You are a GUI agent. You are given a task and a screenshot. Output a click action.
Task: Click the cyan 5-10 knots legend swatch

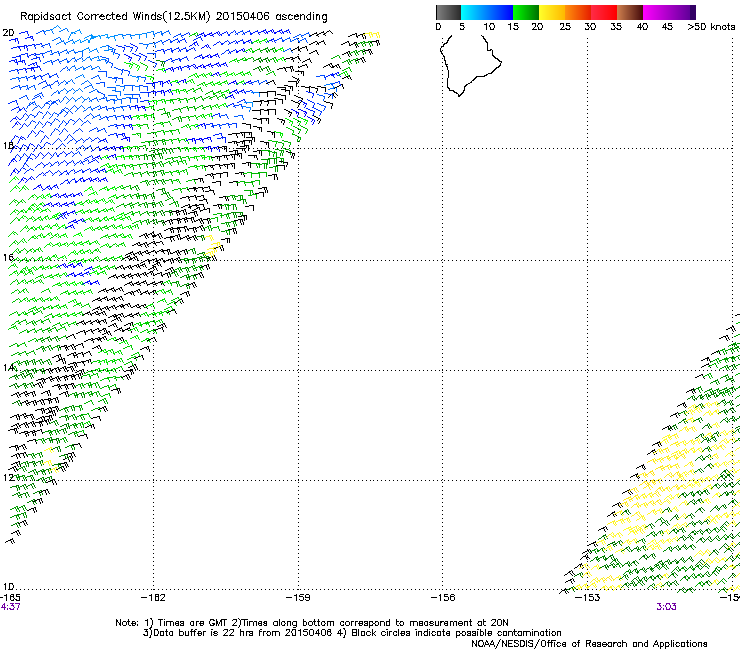click(x=474, y=12)
